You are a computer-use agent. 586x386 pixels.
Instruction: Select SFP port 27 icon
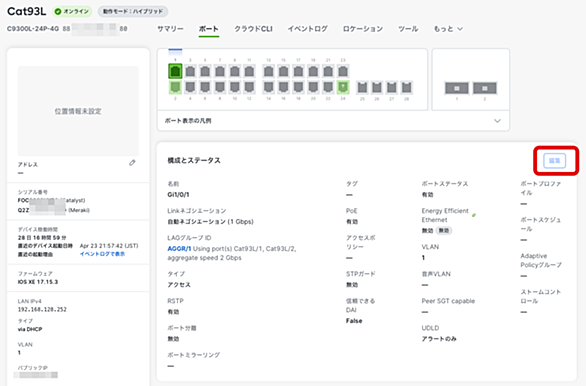pos(392,88)
